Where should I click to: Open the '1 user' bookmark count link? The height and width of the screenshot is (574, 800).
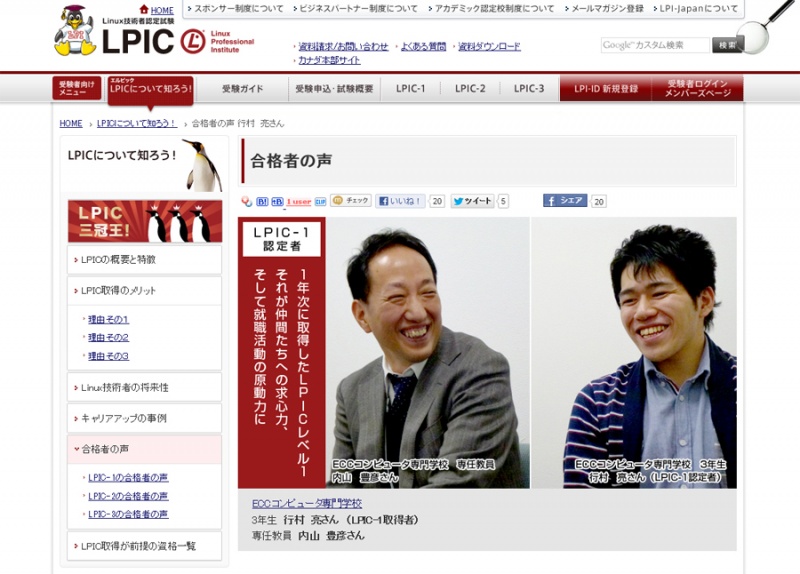click(x=298, y=202)
